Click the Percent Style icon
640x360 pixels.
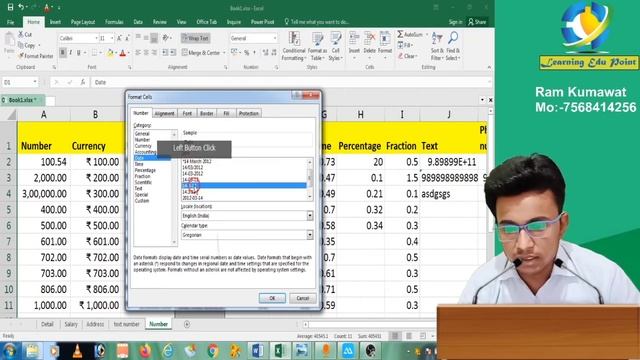pyautogui.click(x=247, y=53)
